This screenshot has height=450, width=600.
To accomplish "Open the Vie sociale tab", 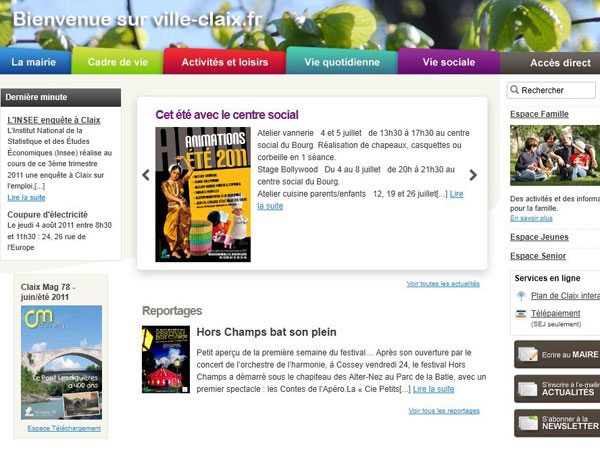I will [449, 62].
